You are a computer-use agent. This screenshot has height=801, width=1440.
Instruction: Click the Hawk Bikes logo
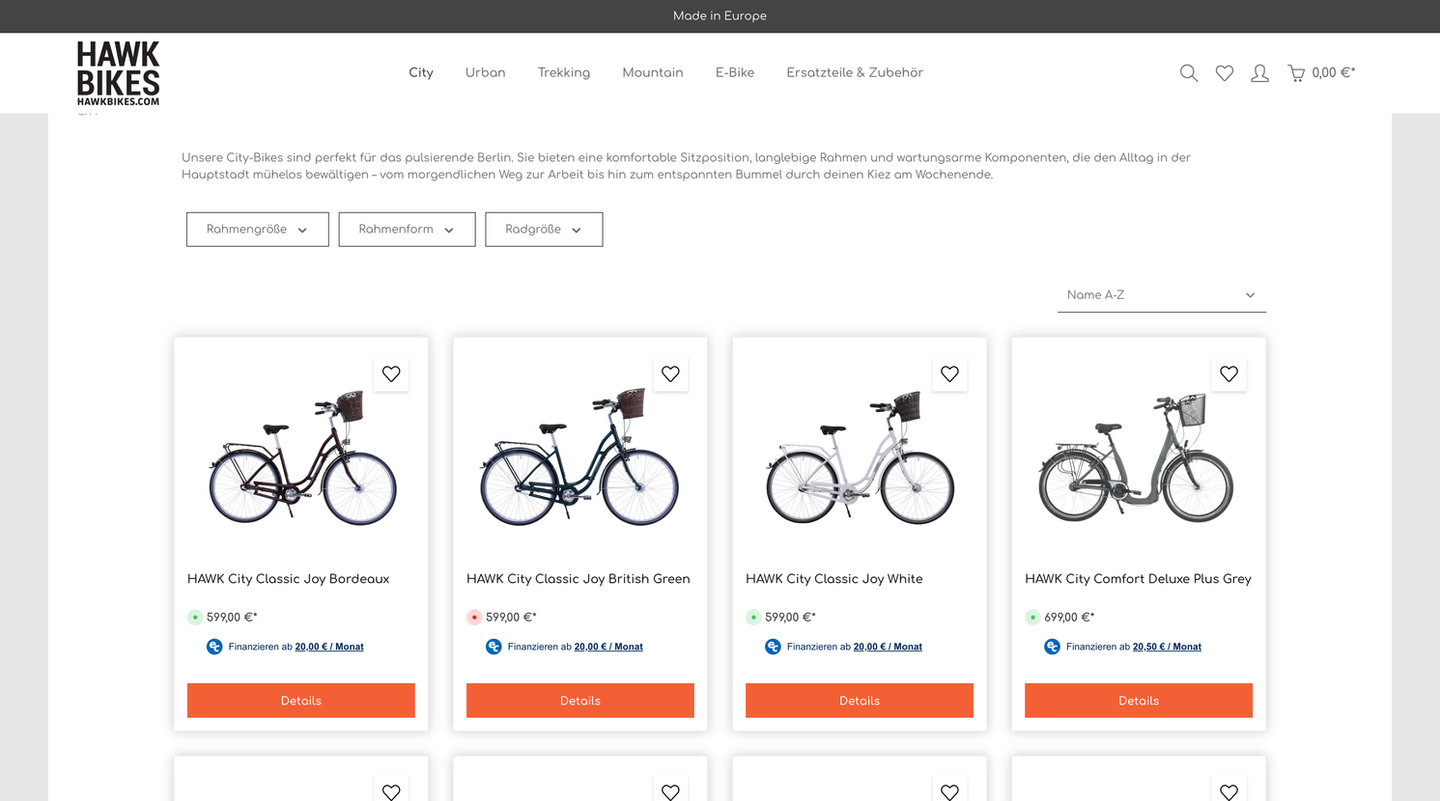[x=118, y=73]
